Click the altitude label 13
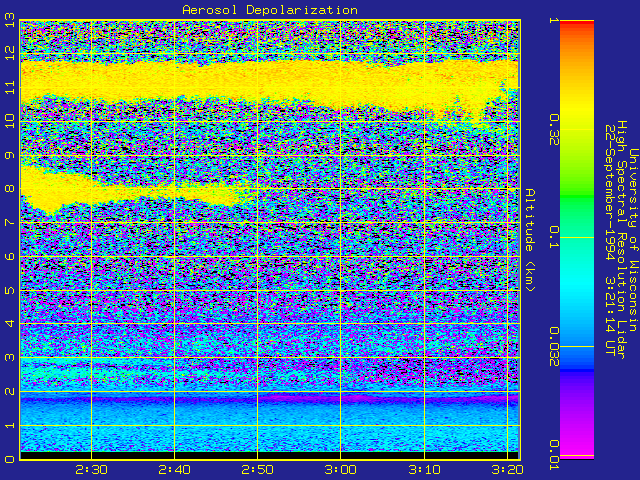This screenshot has height=480, width=640. pos(10,20)
